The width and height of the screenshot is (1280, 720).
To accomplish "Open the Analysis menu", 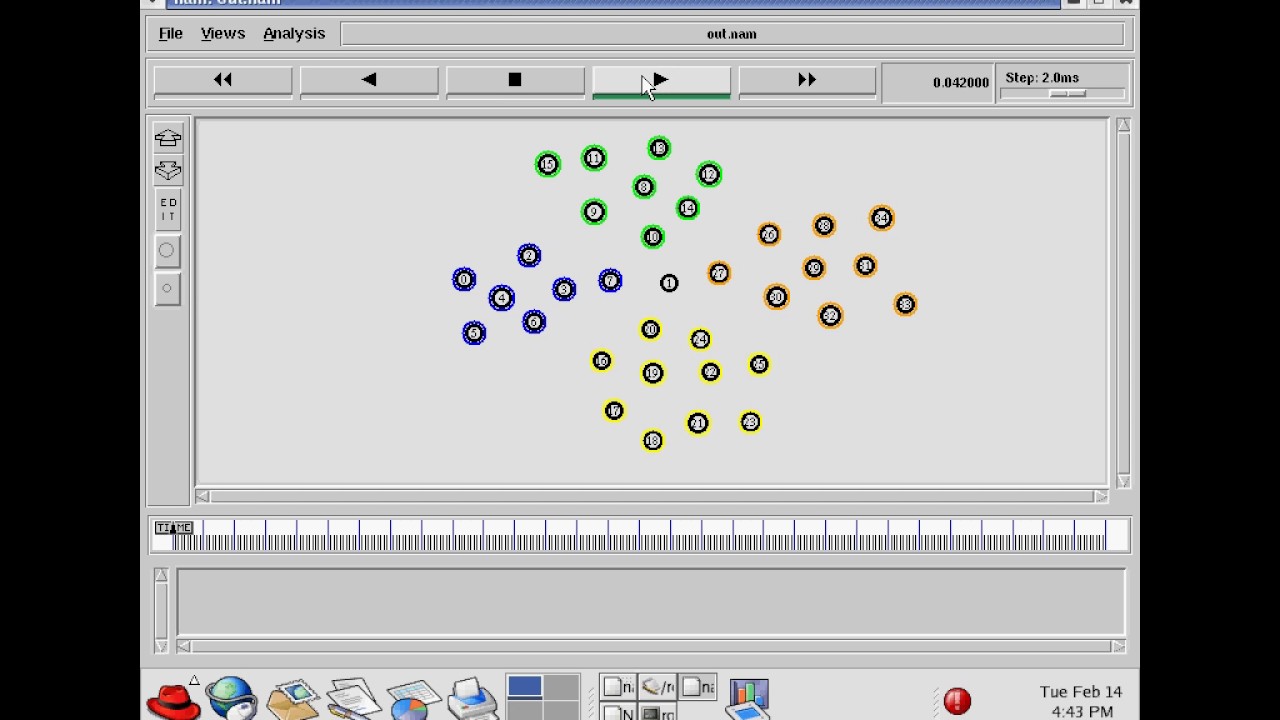I will pyautogui.click(x=294, y=33).
